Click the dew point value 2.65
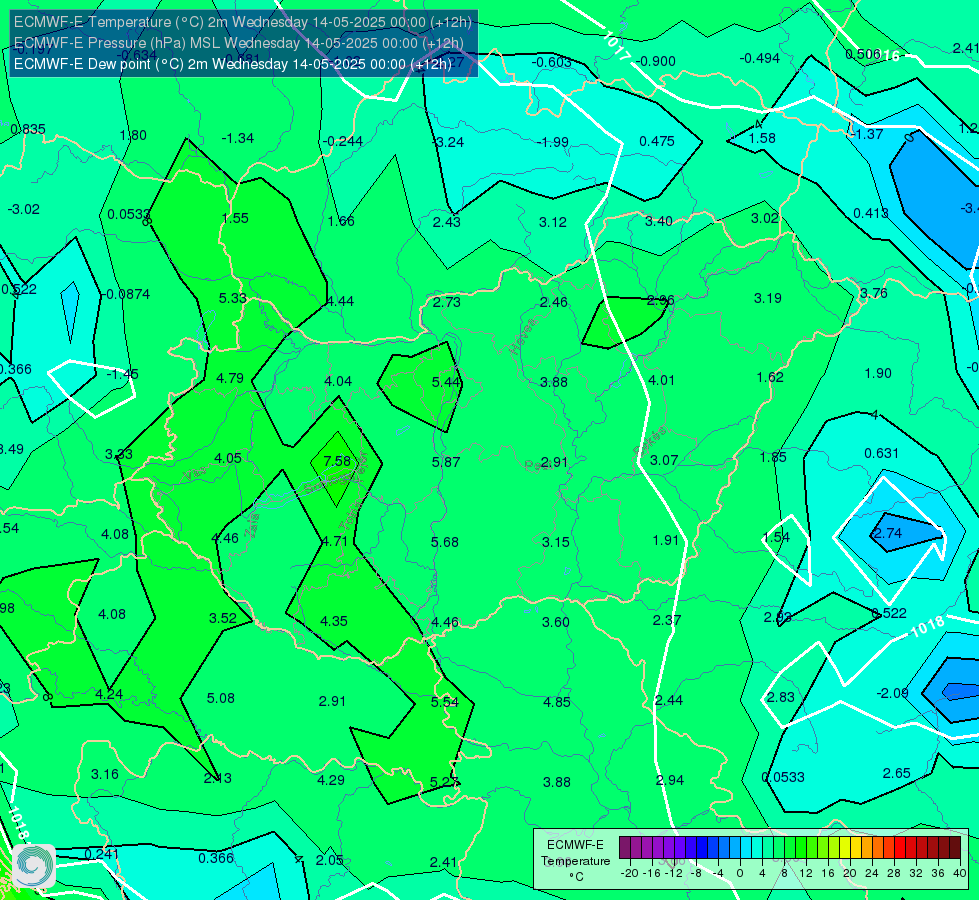The width and height of the screenshot is (979, 900). pos(897,773)
